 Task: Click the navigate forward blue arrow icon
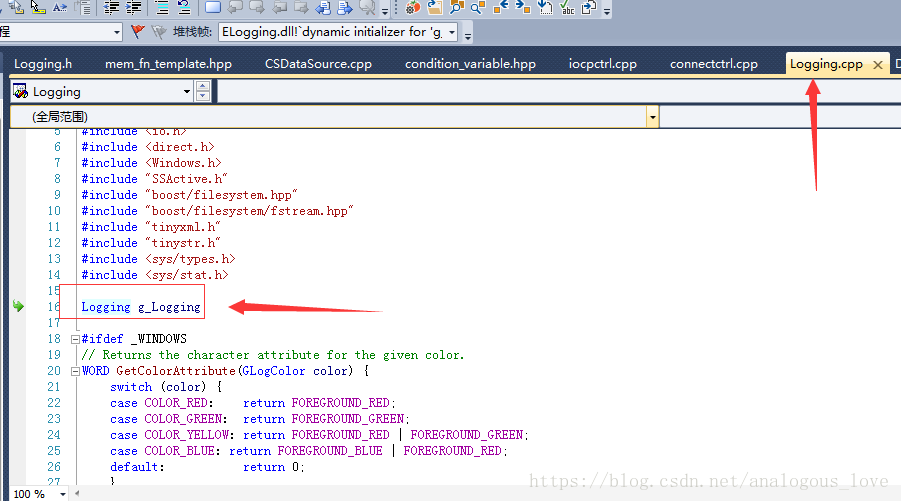522,7
